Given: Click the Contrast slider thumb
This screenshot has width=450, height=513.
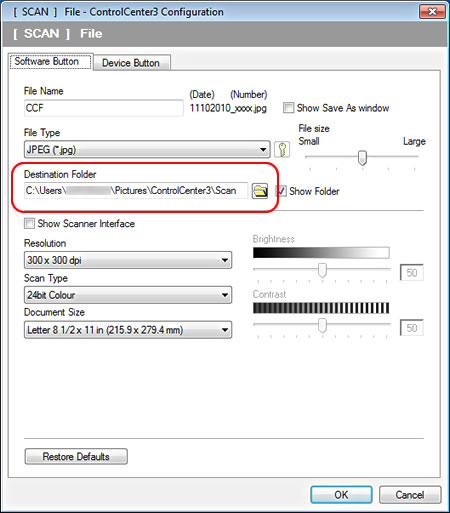Looking at the screenshot, I should [x=322, y=325].
